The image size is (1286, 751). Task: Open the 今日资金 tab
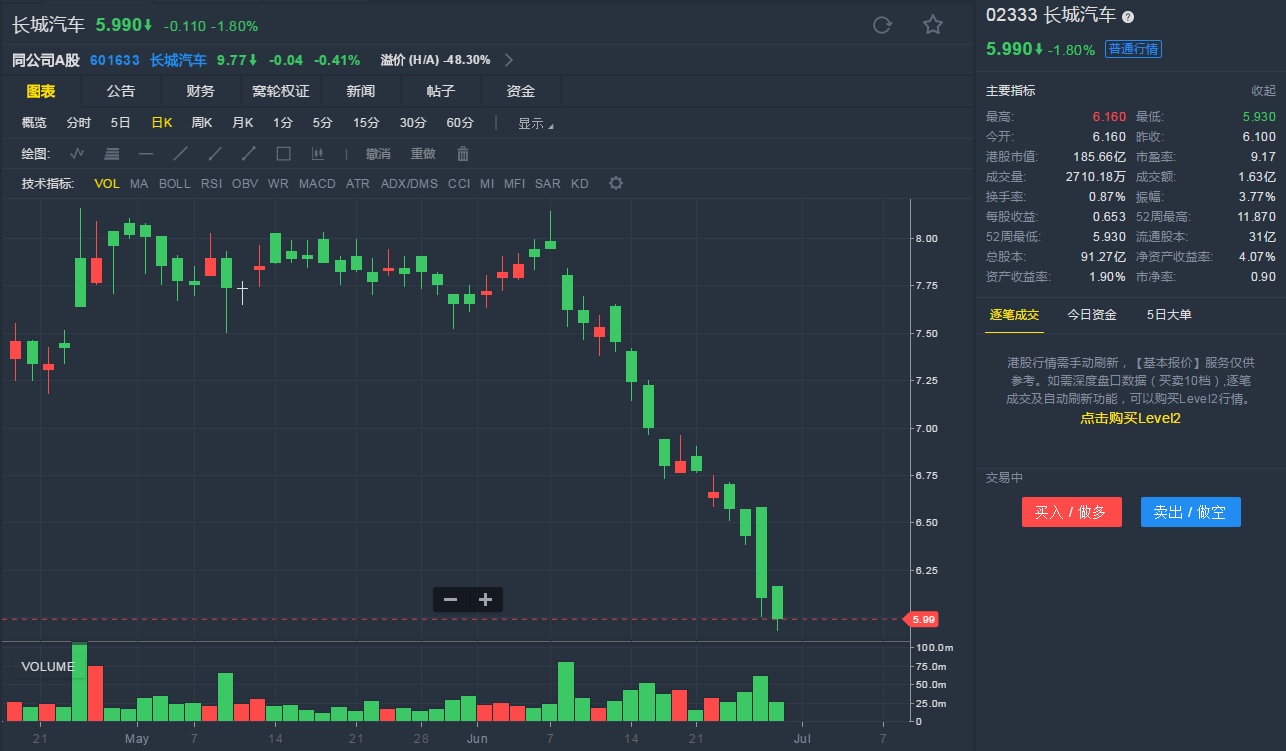click(x=1092, y=314)
